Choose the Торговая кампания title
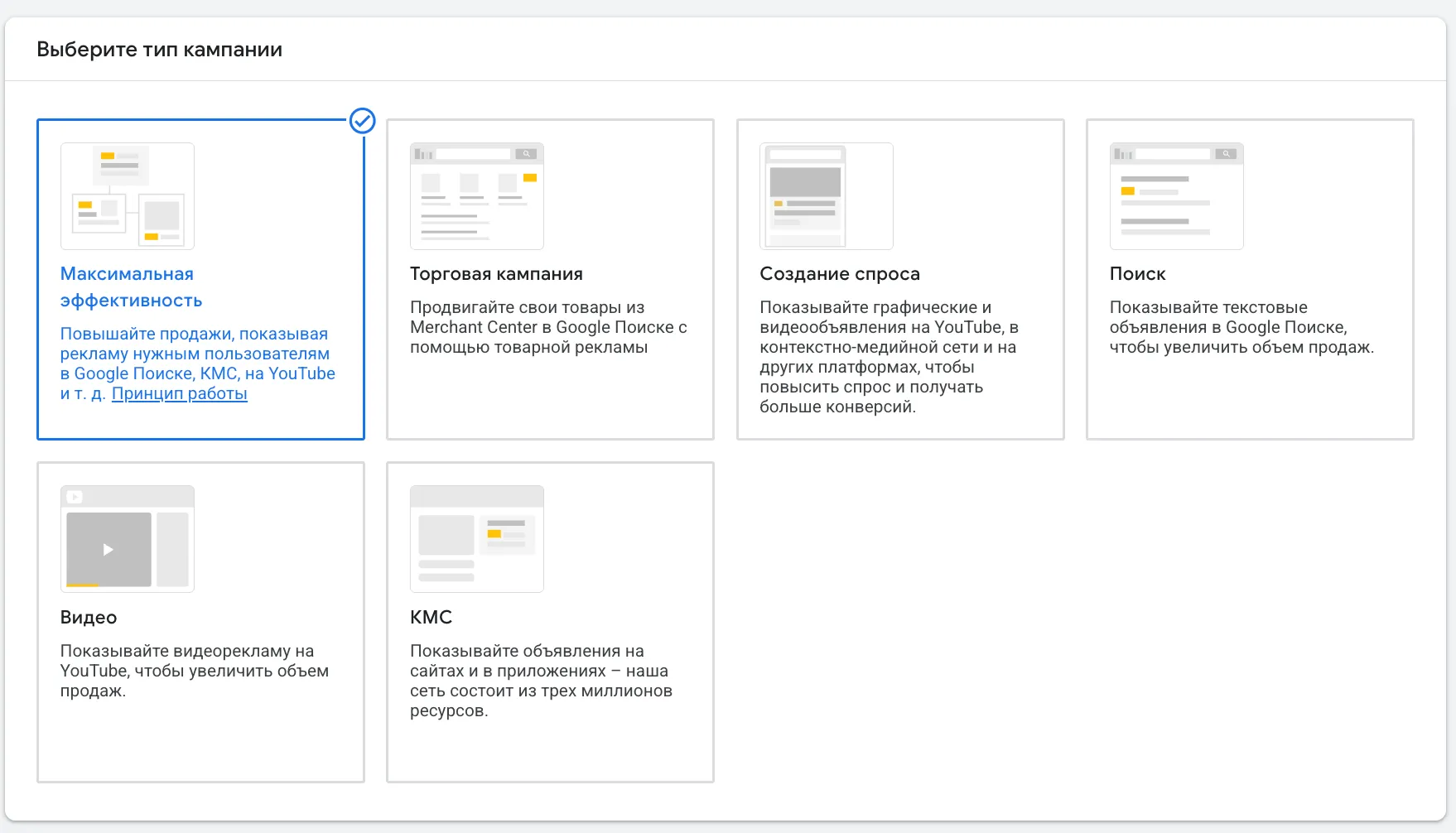The height and width of the screenshot is (833, 1456). (496, 274)
